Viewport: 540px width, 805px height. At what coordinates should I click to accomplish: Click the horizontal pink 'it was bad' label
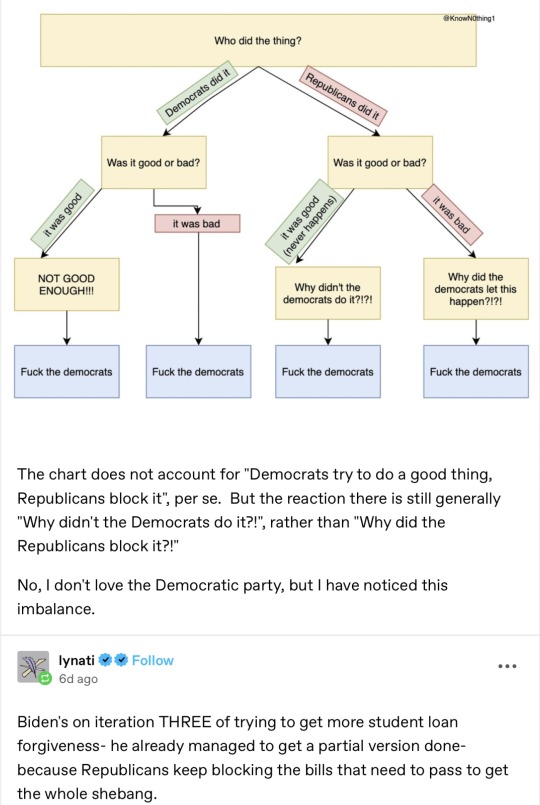click(197, 224)
